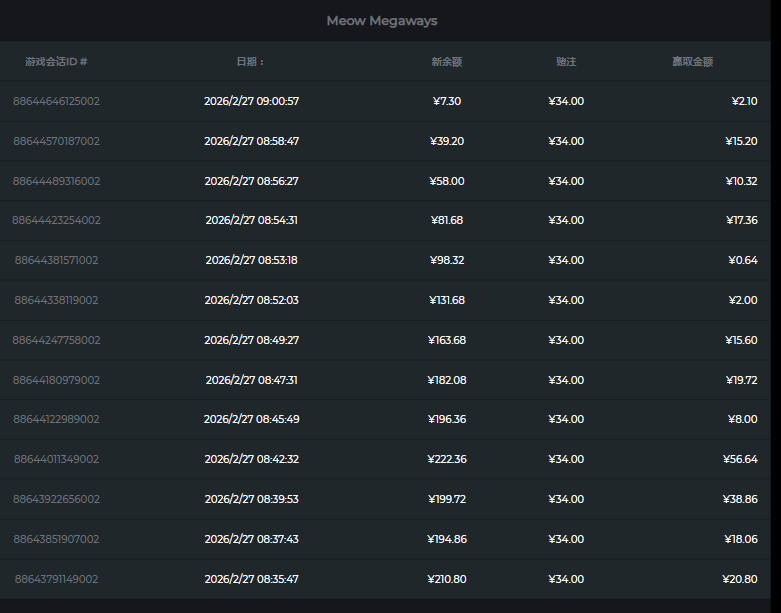The image size is (781, 613).
Task: Open session ID 88644247758002
Action: 56,340
